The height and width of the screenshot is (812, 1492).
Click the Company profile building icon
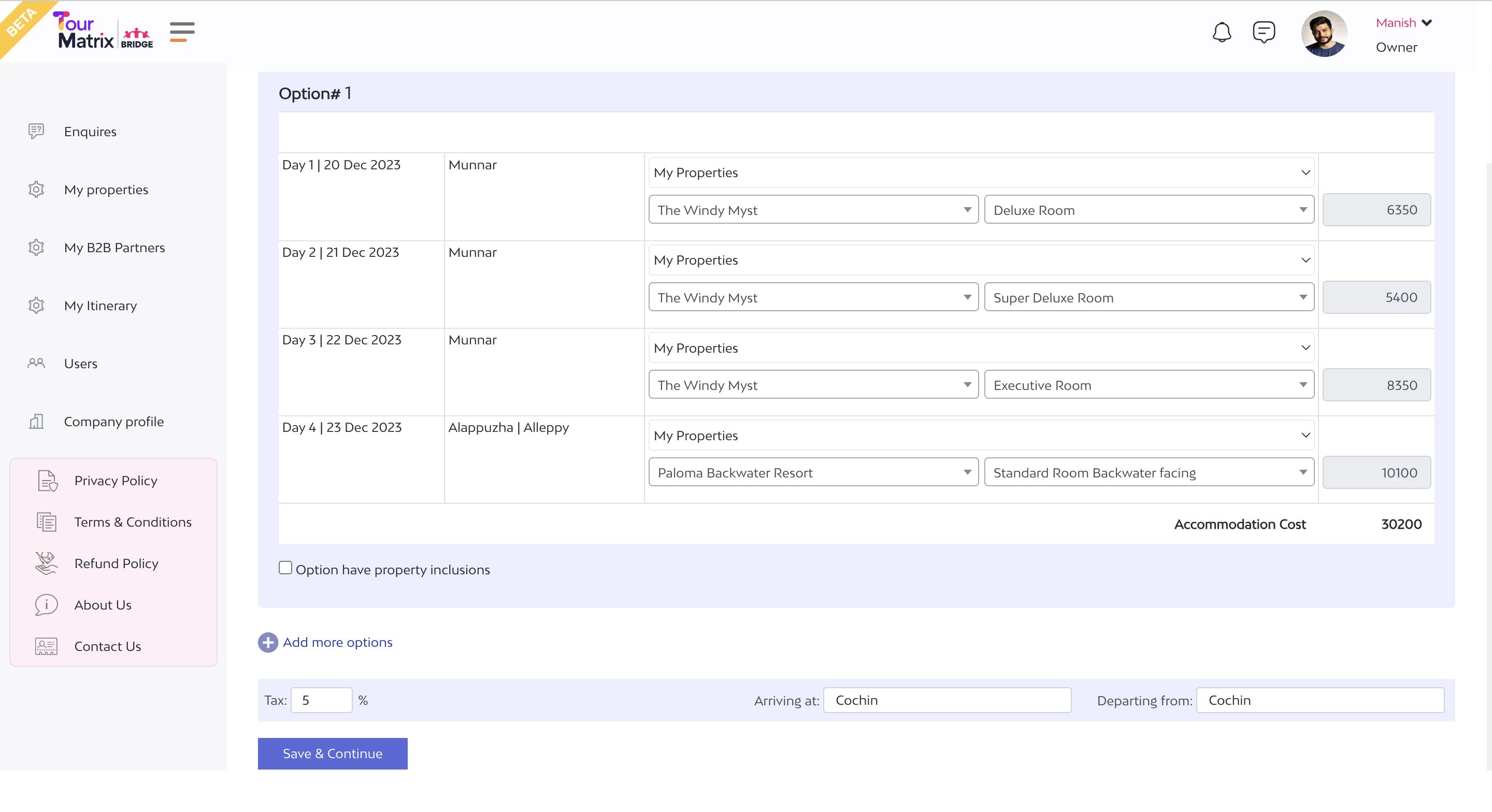point(36,421)
